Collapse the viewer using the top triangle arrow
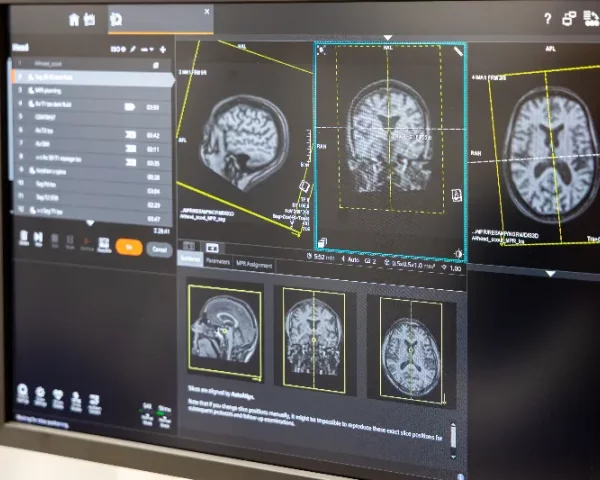This screenshot has height=480, width=600. (x=387, y=39)
